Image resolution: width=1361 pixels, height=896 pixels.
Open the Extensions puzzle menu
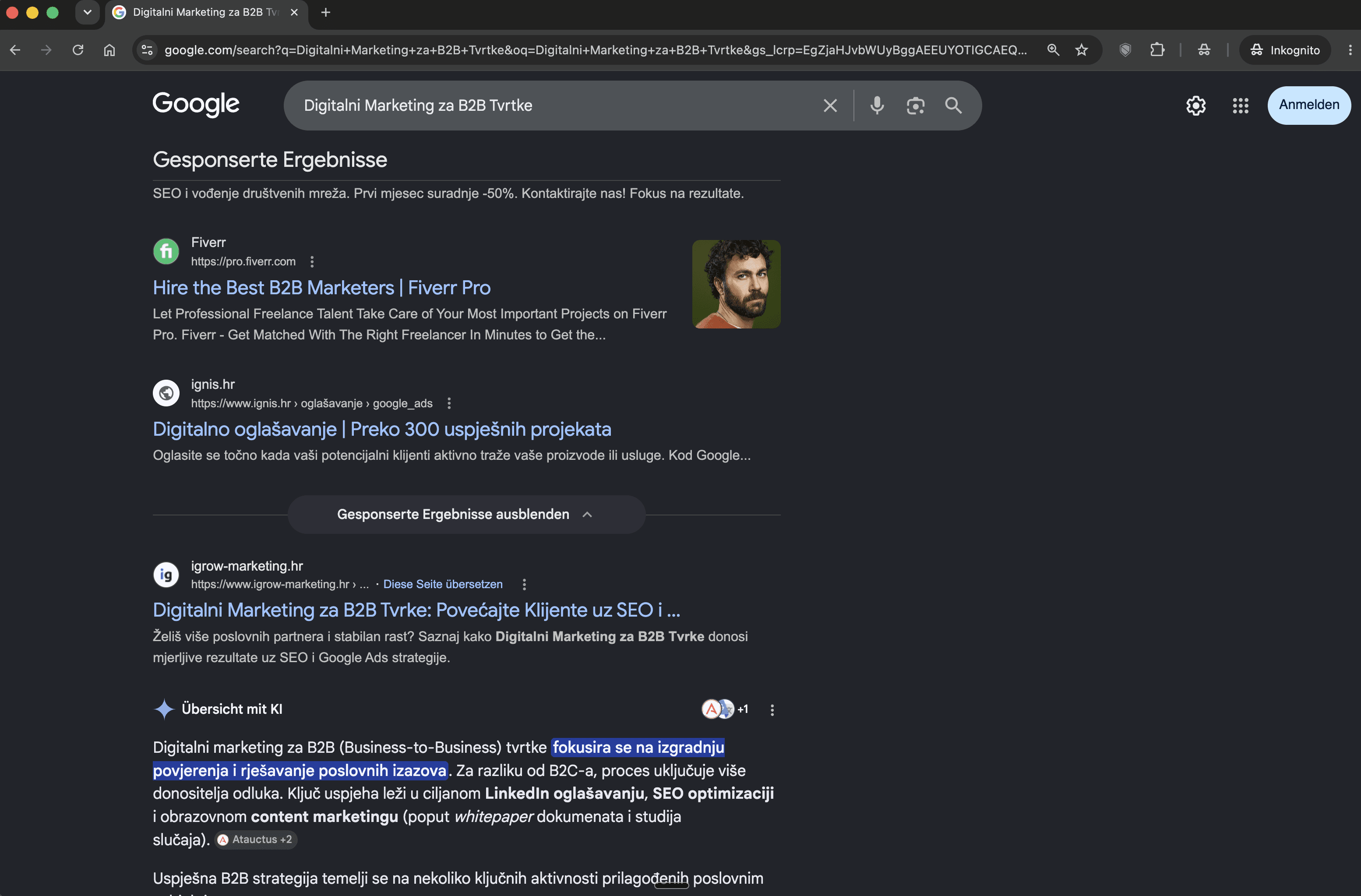coord(1157,50)
